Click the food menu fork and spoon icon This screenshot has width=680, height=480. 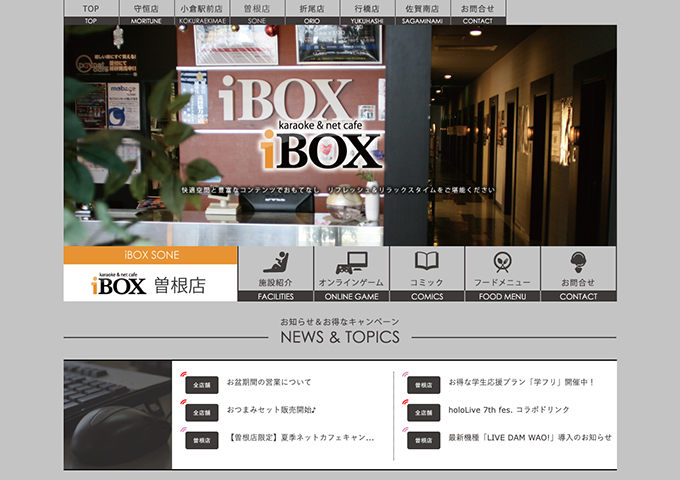tap(503, 262)
